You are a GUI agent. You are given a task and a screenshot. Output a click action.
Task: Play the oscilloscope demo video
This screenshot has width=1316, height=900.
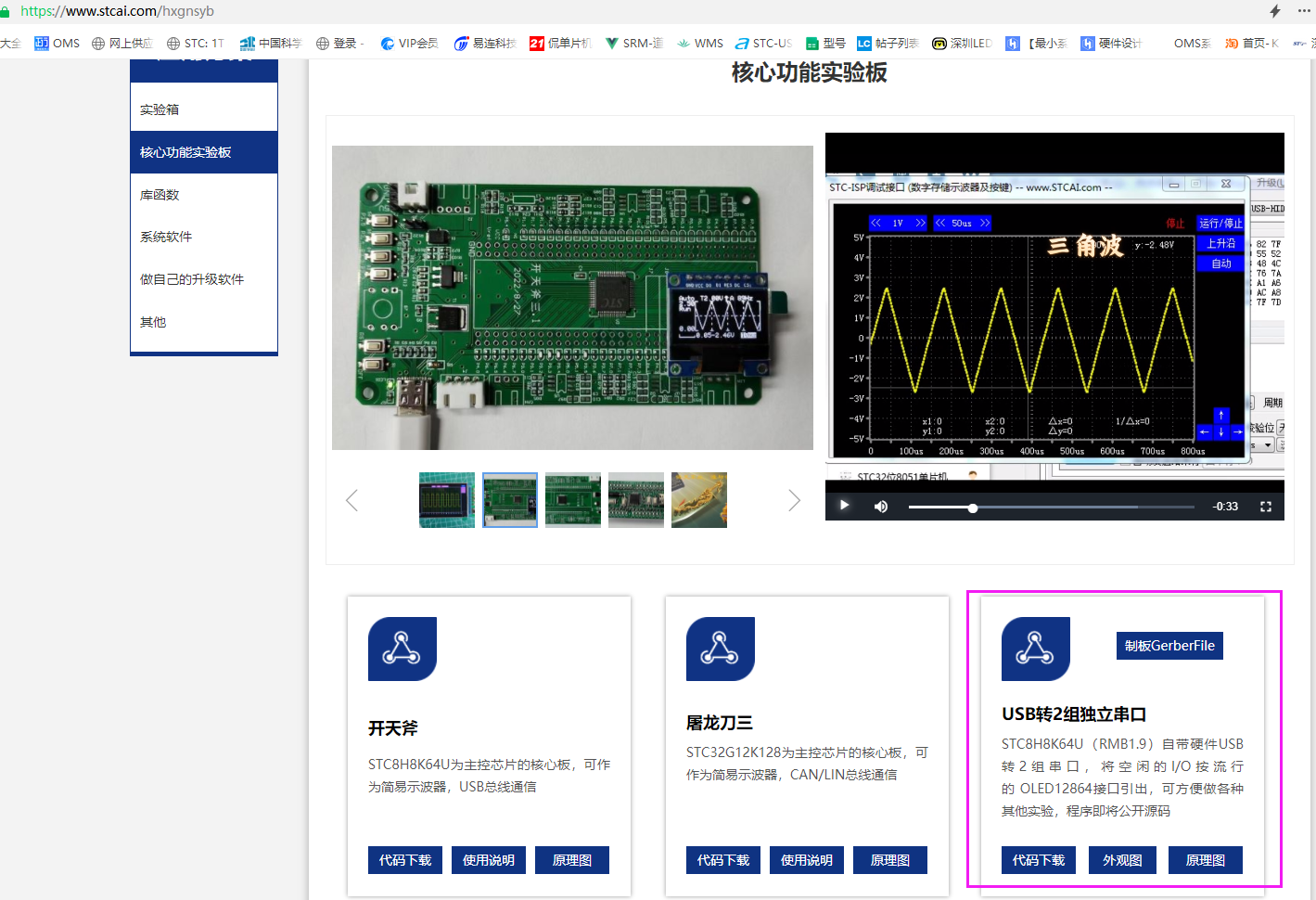844,506
